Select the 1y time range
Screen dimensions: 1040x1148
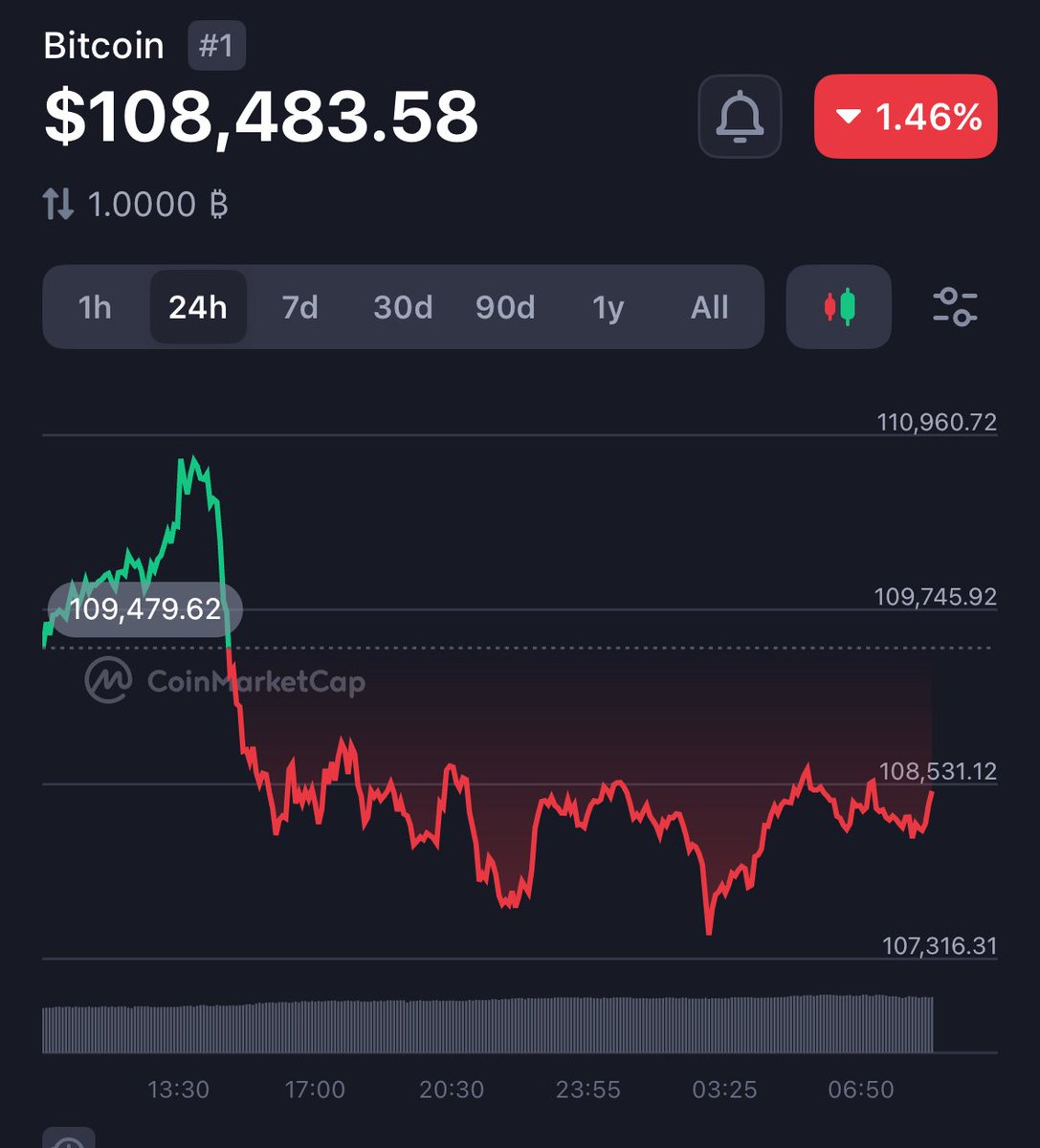pyautogui.click(x=609, y=307)
